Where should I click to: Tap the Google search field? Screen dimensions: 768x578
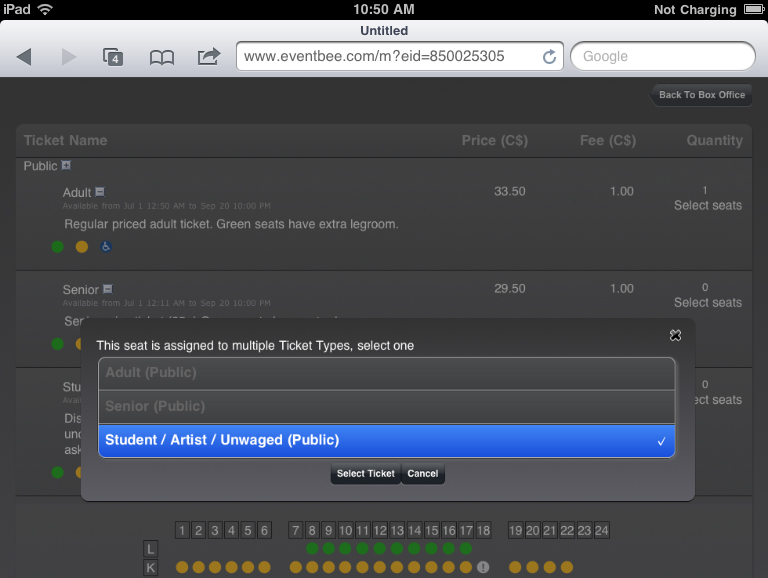pos(662,57)
